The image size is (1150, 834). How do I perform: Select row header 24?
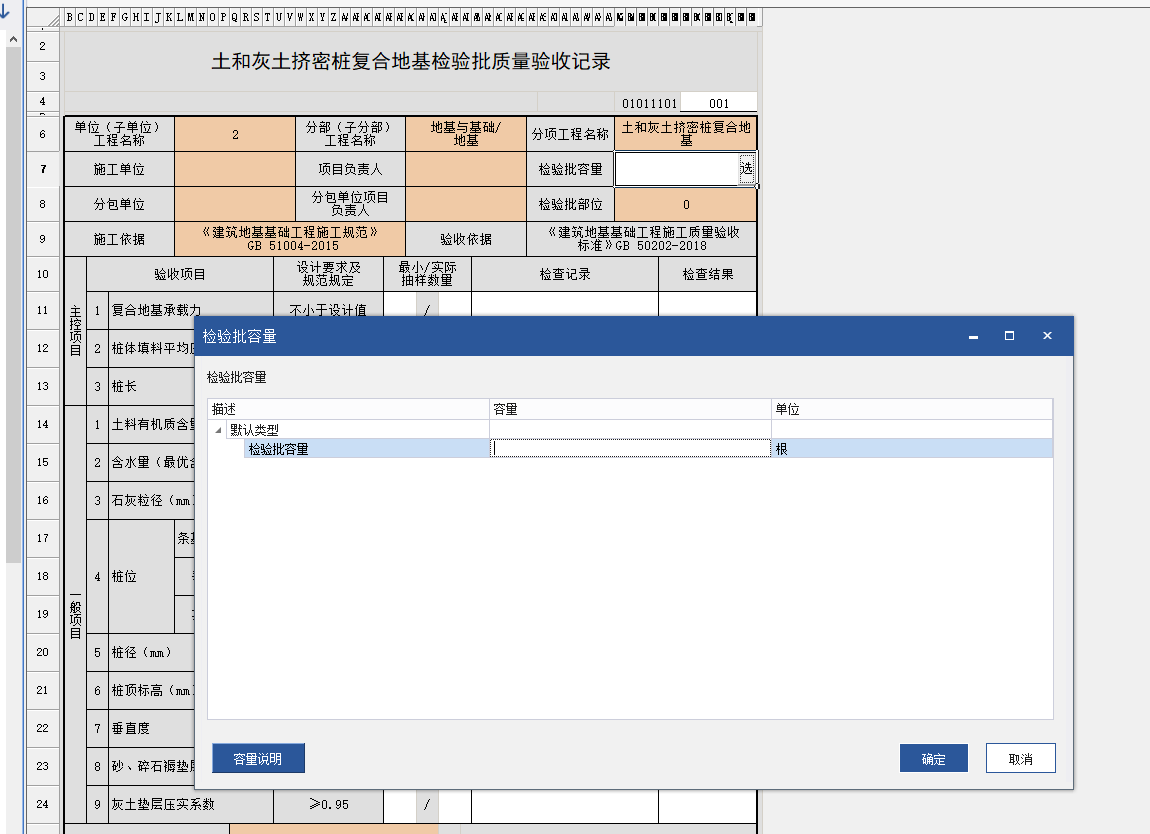[43, 804]
